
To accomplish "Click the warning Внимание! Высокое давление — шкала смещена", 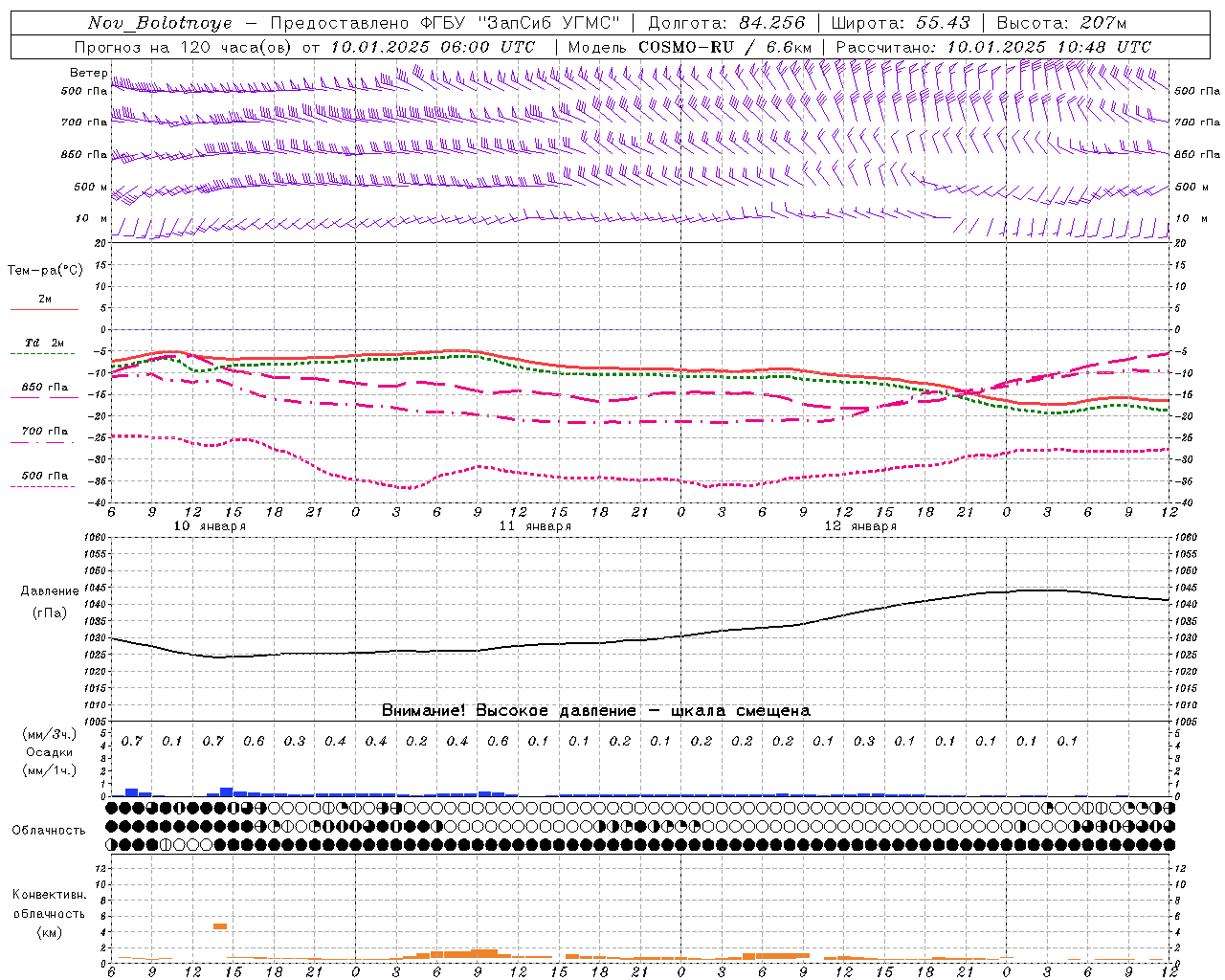I will click(x=595, y=711).
